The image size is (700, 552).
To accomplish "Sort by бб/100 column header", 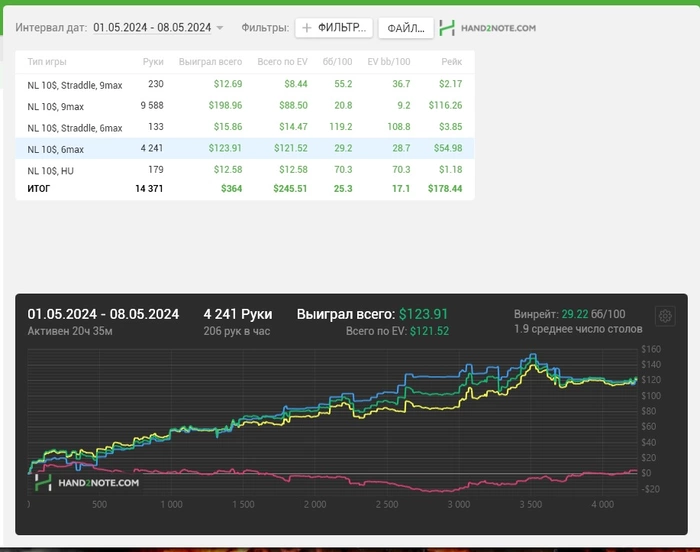I will click(338, 62).
